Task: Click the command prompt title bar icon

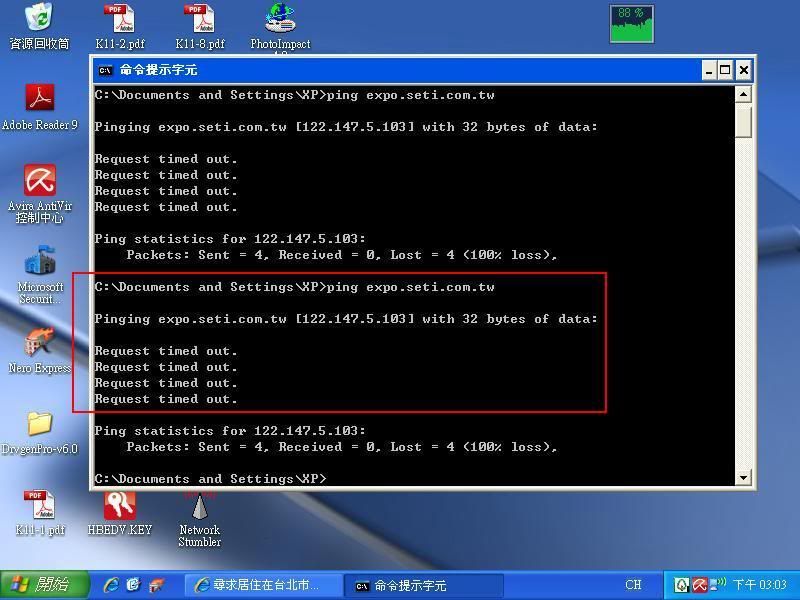Action: (x=105, y=70)
